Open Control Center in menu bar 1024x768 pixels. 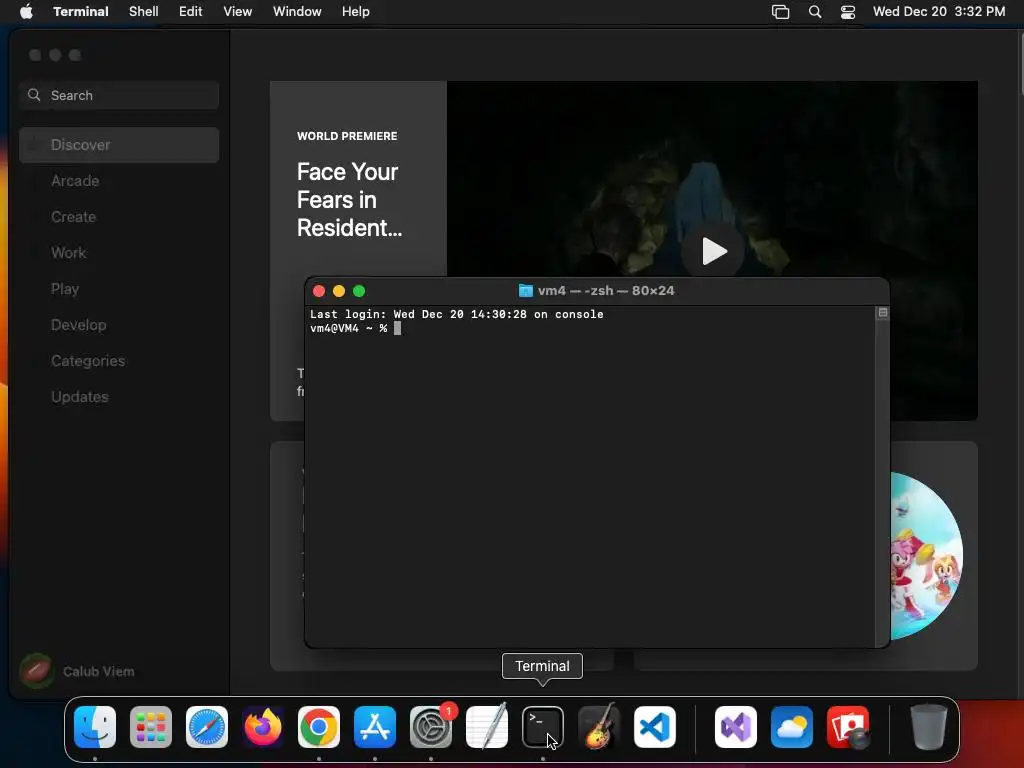coord(848,12)
